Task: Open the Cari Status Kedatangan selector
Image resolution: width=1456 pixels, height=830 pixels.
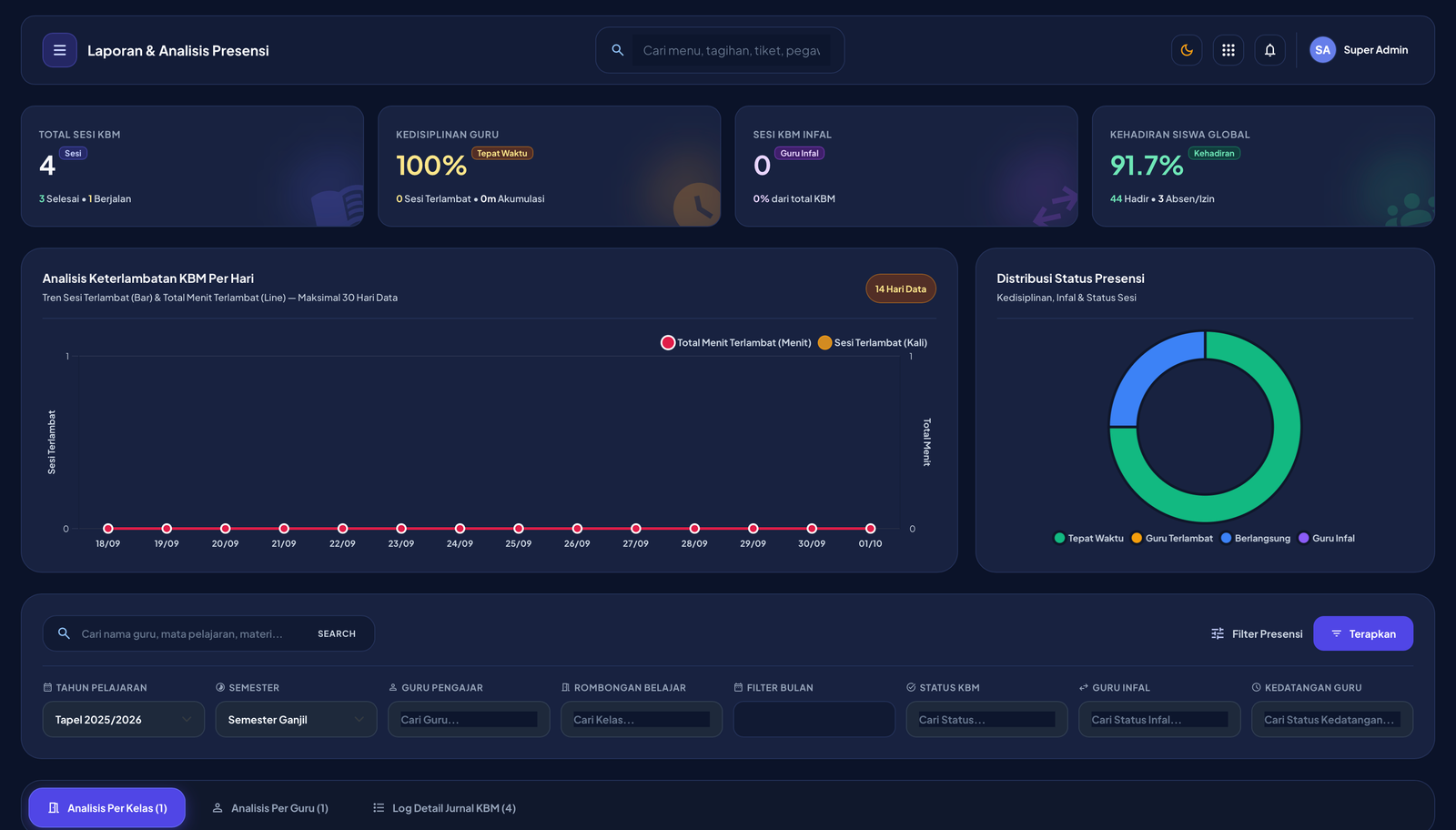Action: click(1332, 719)
